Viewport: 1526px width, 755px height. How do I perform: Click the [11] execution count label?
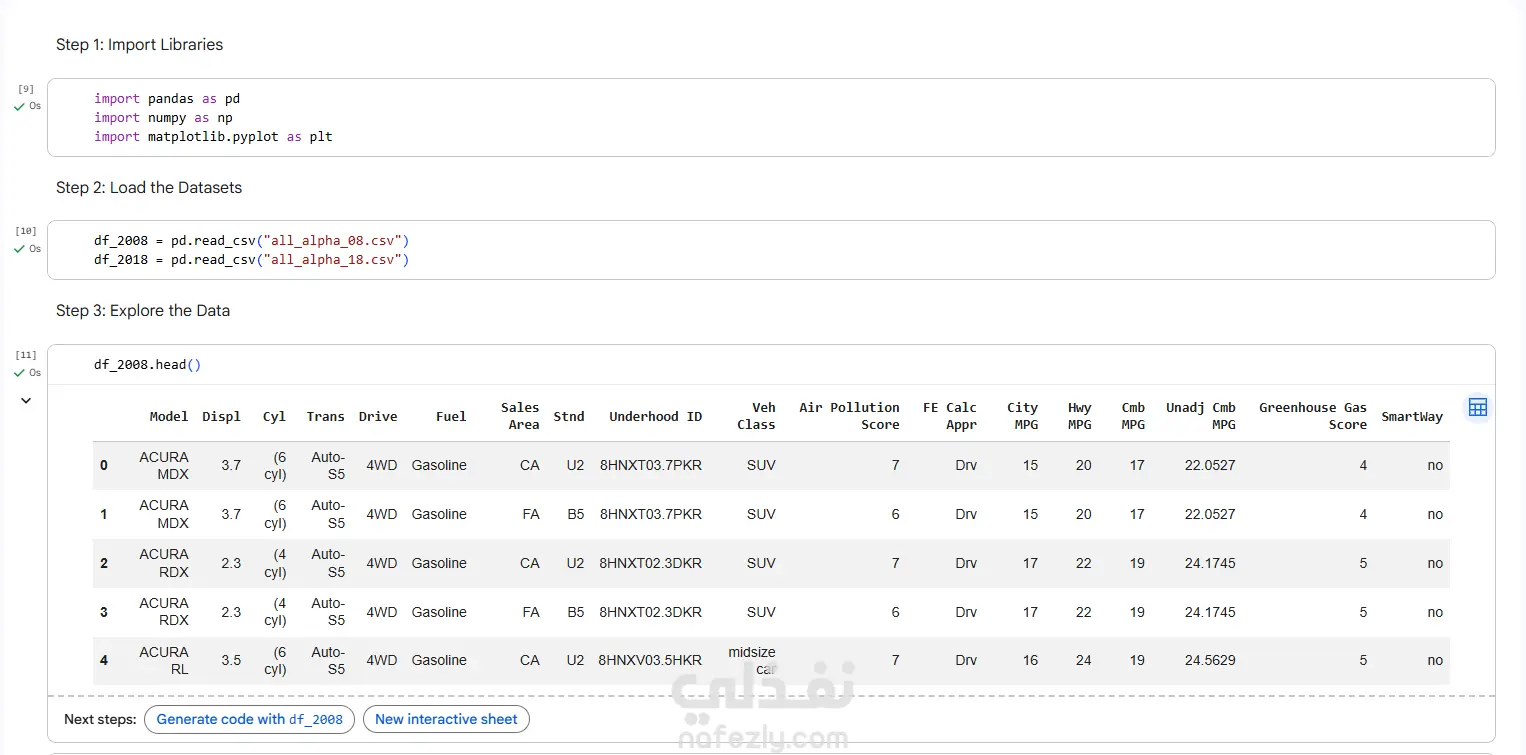pos(26,355)
